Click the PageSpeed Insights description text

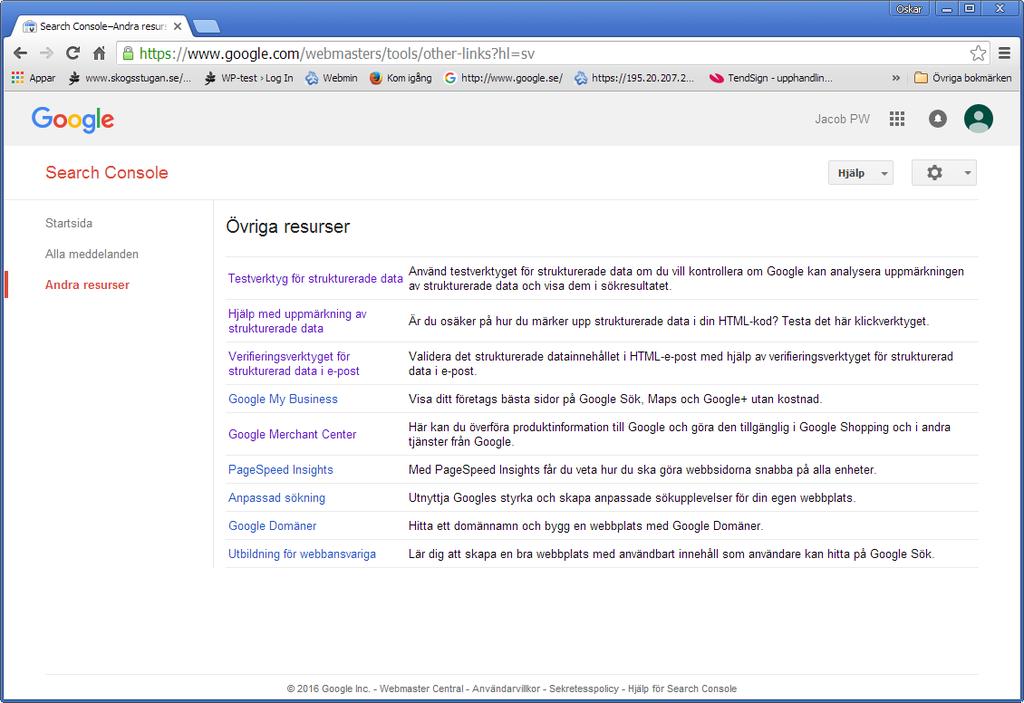[x=642, y=470]
